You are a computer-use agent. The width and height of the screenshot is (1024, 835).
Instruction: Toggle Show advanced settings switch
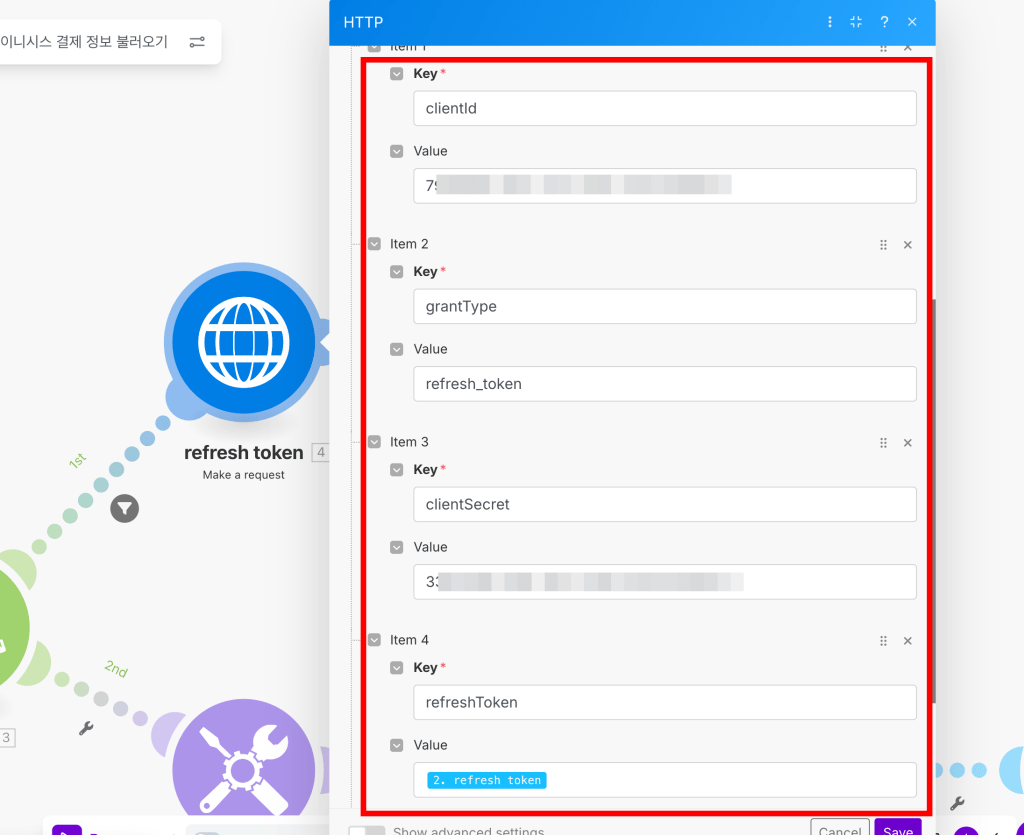click(366, 831)
